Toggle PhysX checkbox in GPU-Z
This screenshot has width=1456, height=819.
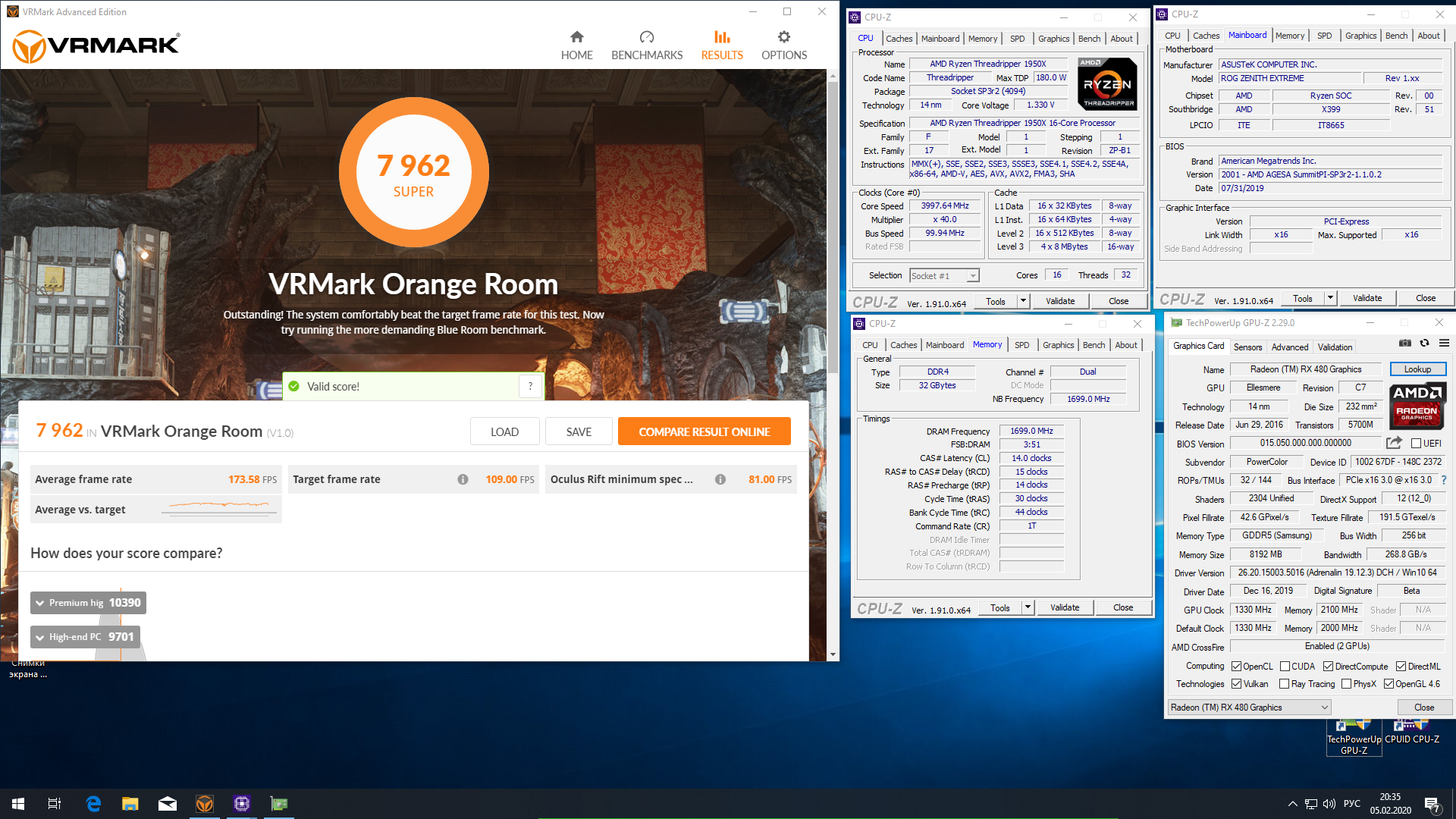[x=1347, y=684]
